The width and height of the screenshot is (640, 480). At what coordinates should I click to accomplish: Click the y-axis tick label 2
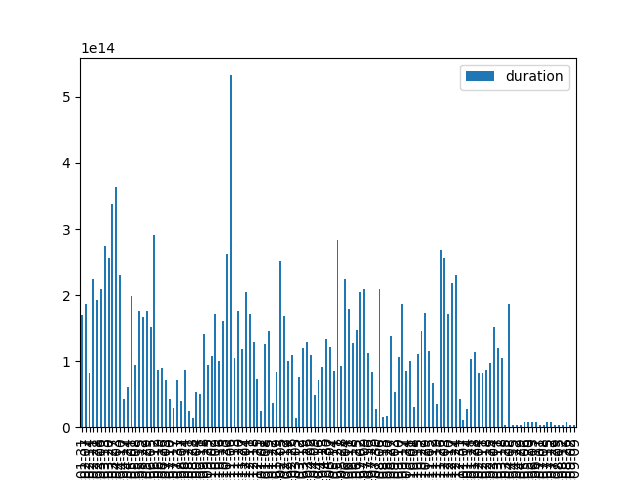[x=68, y=296]
